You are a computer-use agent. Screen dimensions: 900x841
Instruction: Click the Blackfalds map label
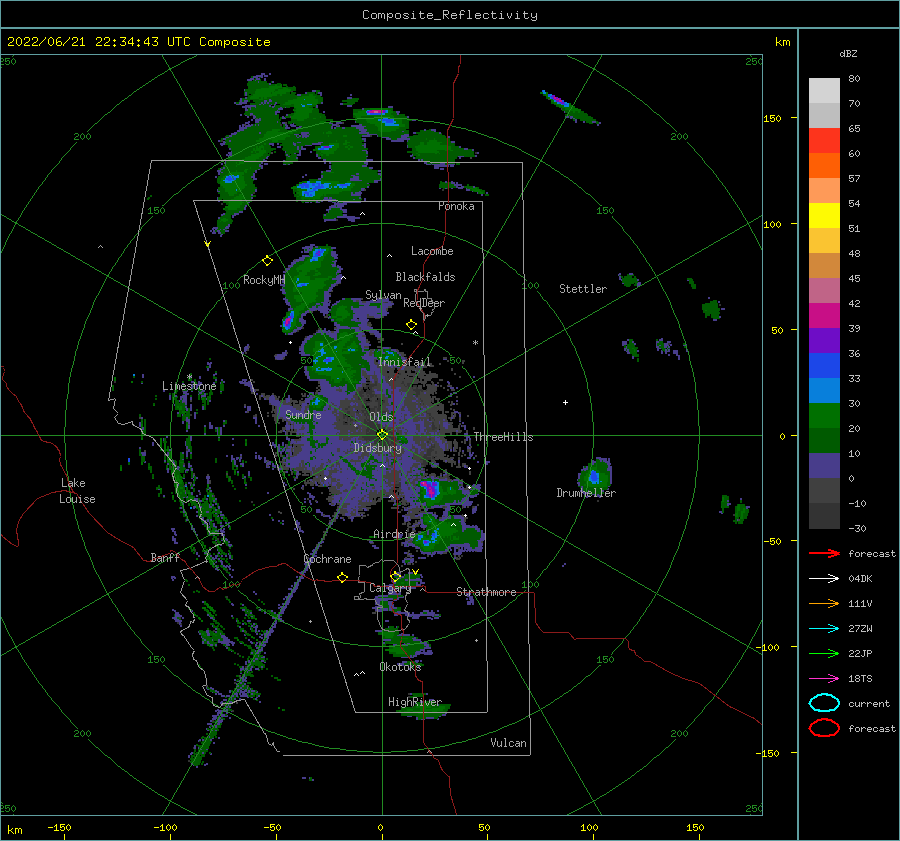[425, 277]
